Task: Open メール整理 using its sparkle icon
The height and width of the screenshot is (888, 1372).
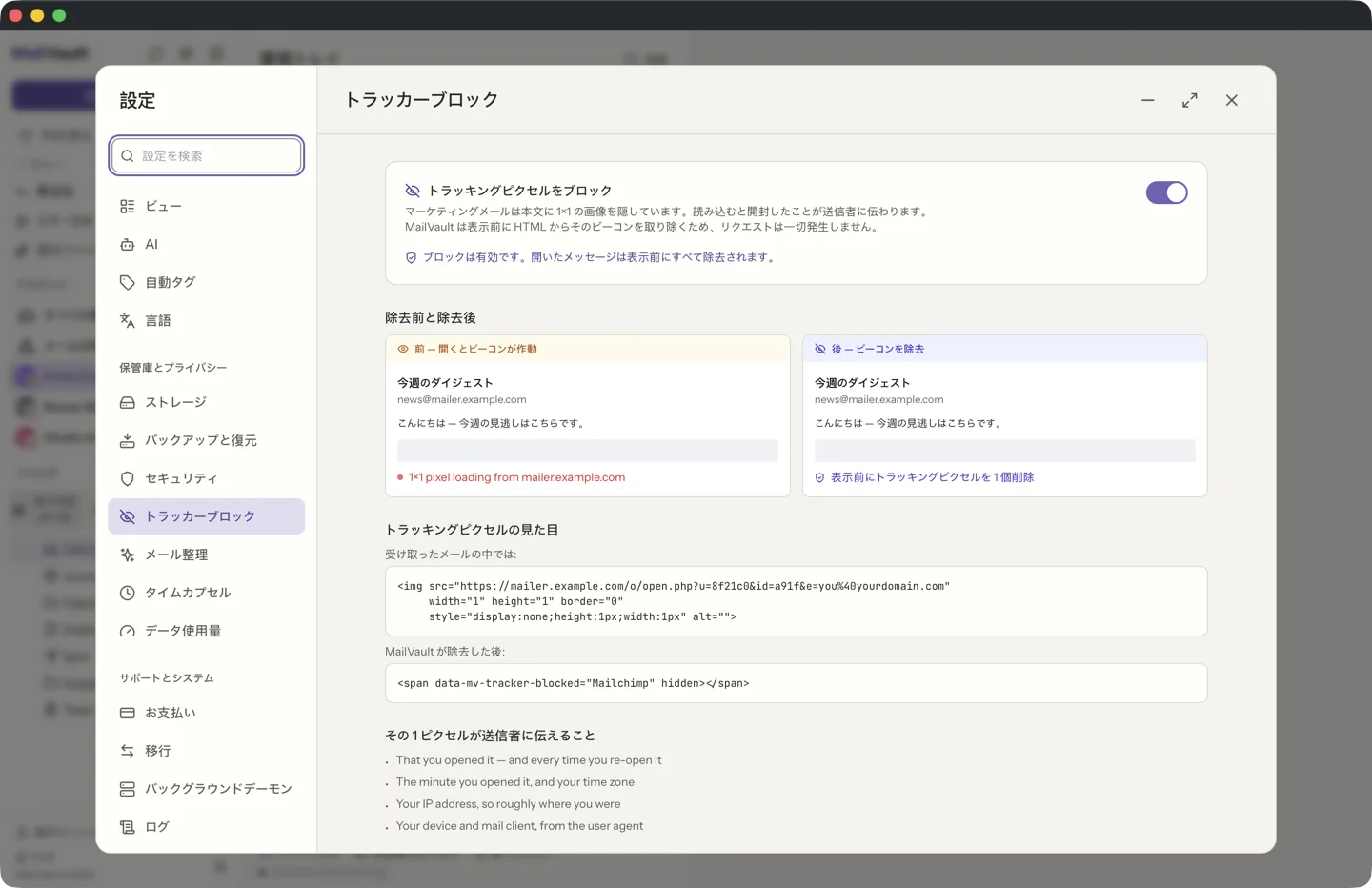Action: (x=127, y=555)
